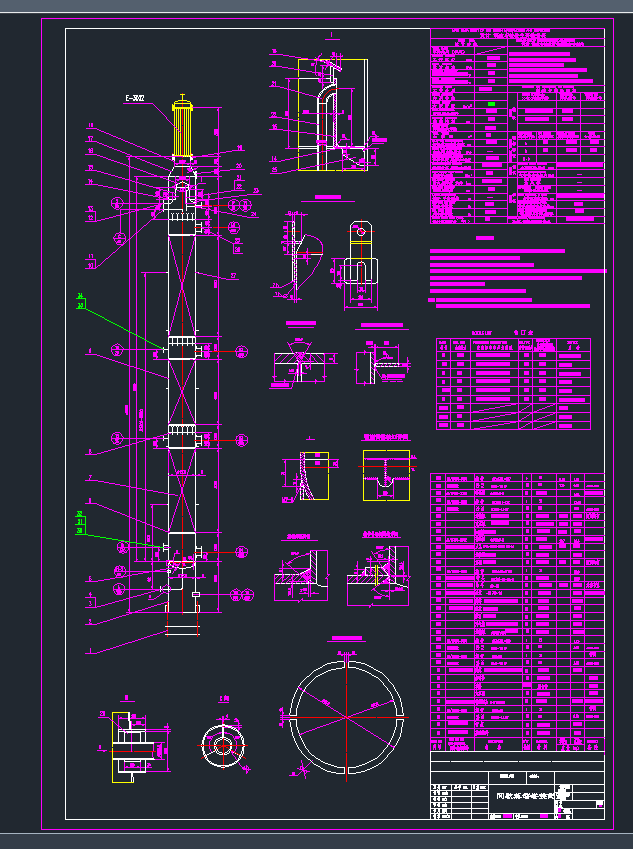Select the nozzle schedule table in the middle right
633x849 pixels.
(513, 384)
